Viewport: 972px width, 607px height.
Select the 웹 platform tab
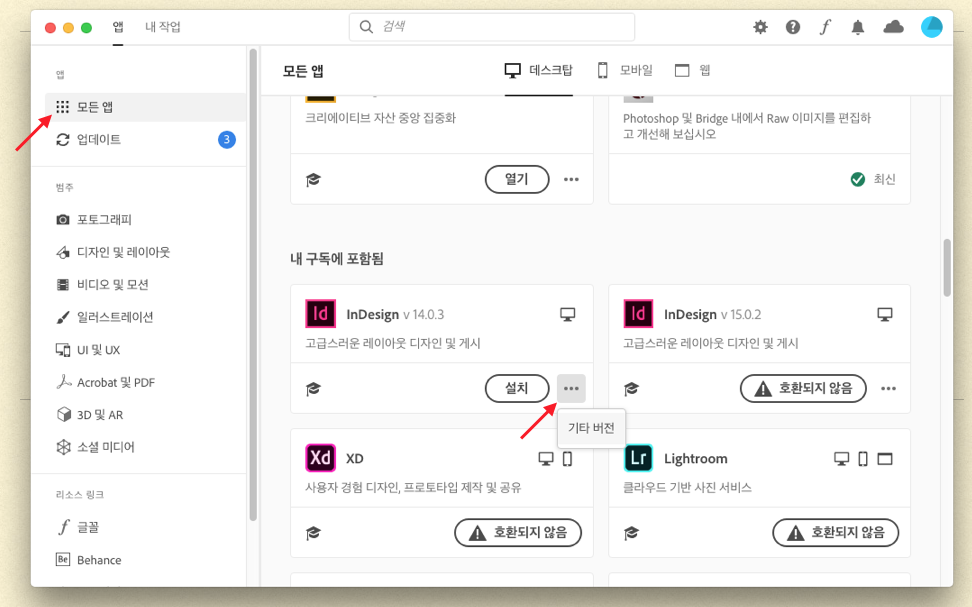click(692, 71)
